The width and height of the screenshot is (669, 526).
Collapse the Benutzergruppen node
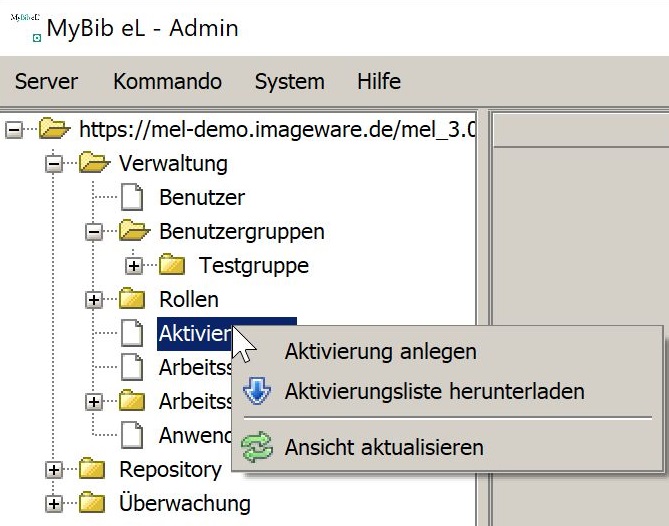tap(94, 232)
